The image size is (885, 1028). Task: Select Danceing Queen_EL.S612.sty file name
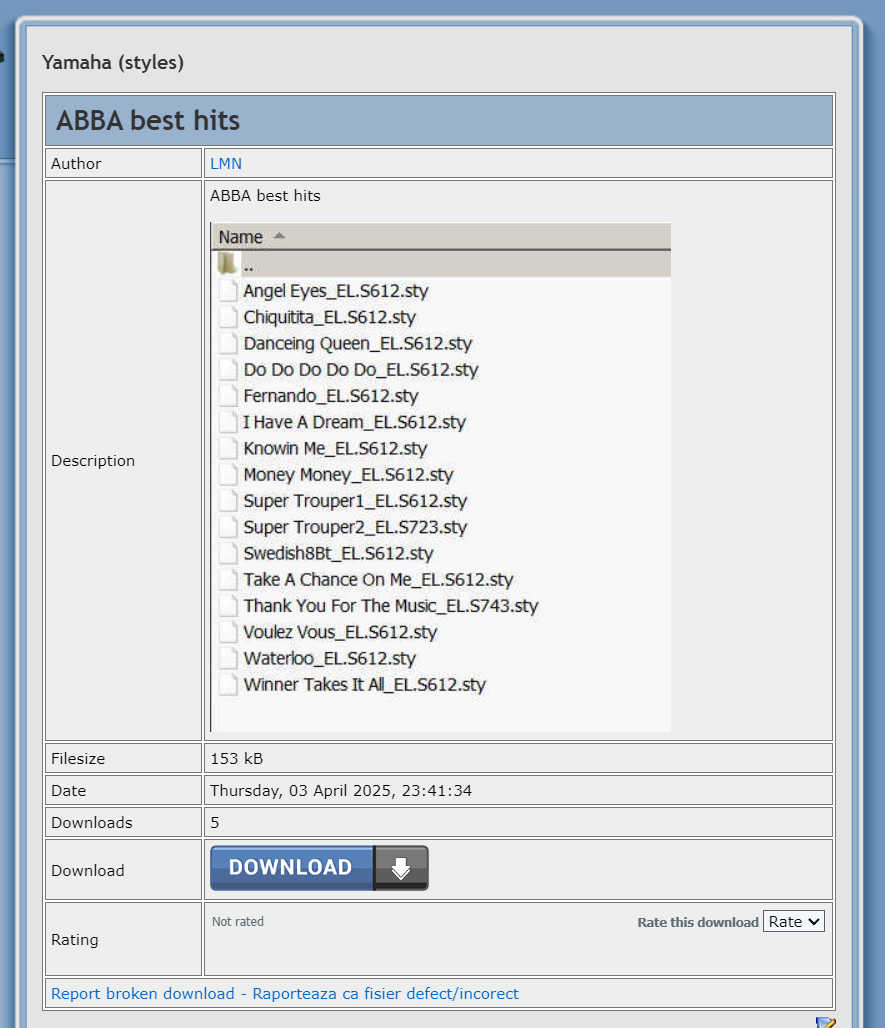[x=357, y=344]
